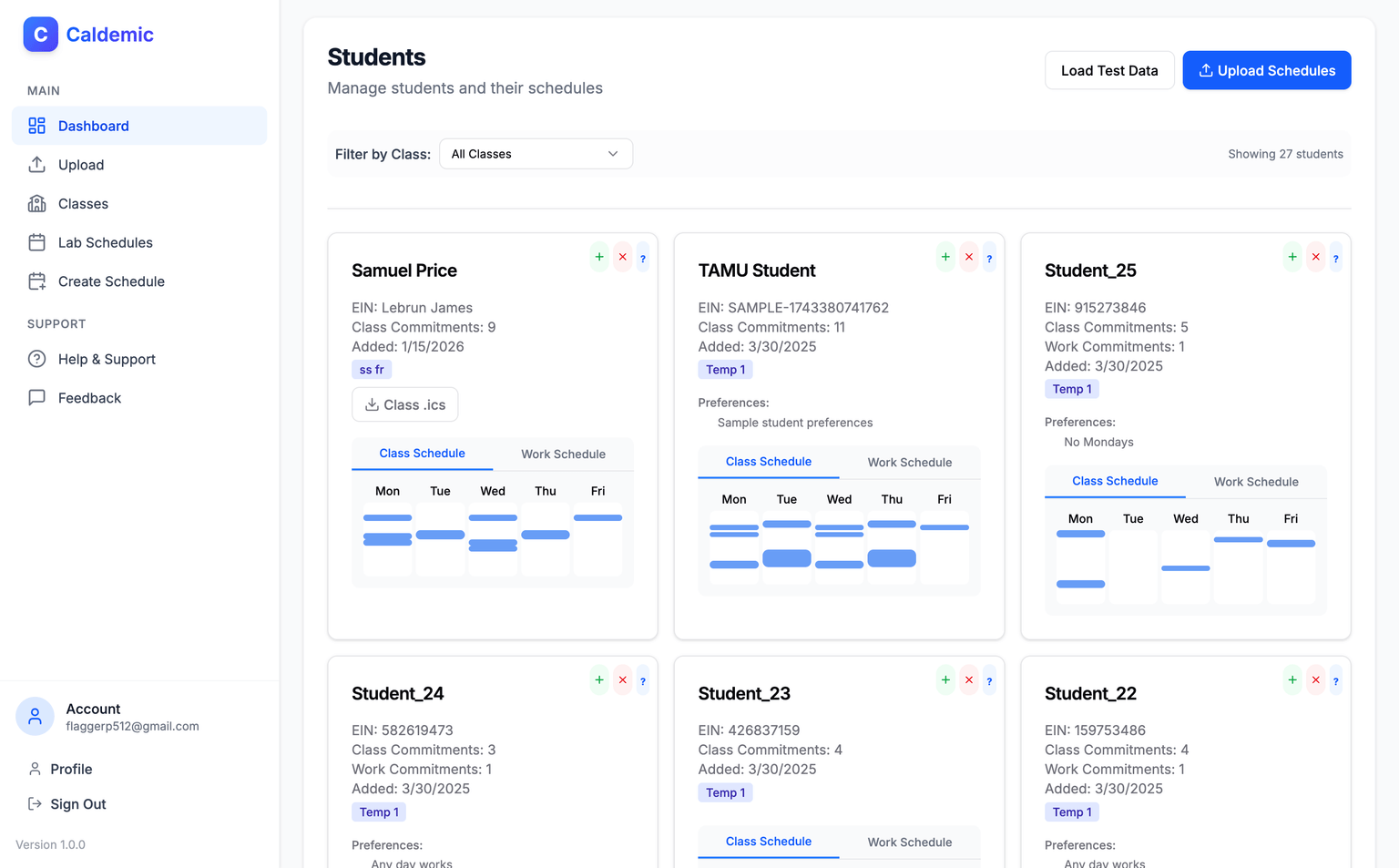The image size is (1399, 868).
Task: Click the red X icon on Student_24 card
Action: pyautogui.click(x=623, y=679)
